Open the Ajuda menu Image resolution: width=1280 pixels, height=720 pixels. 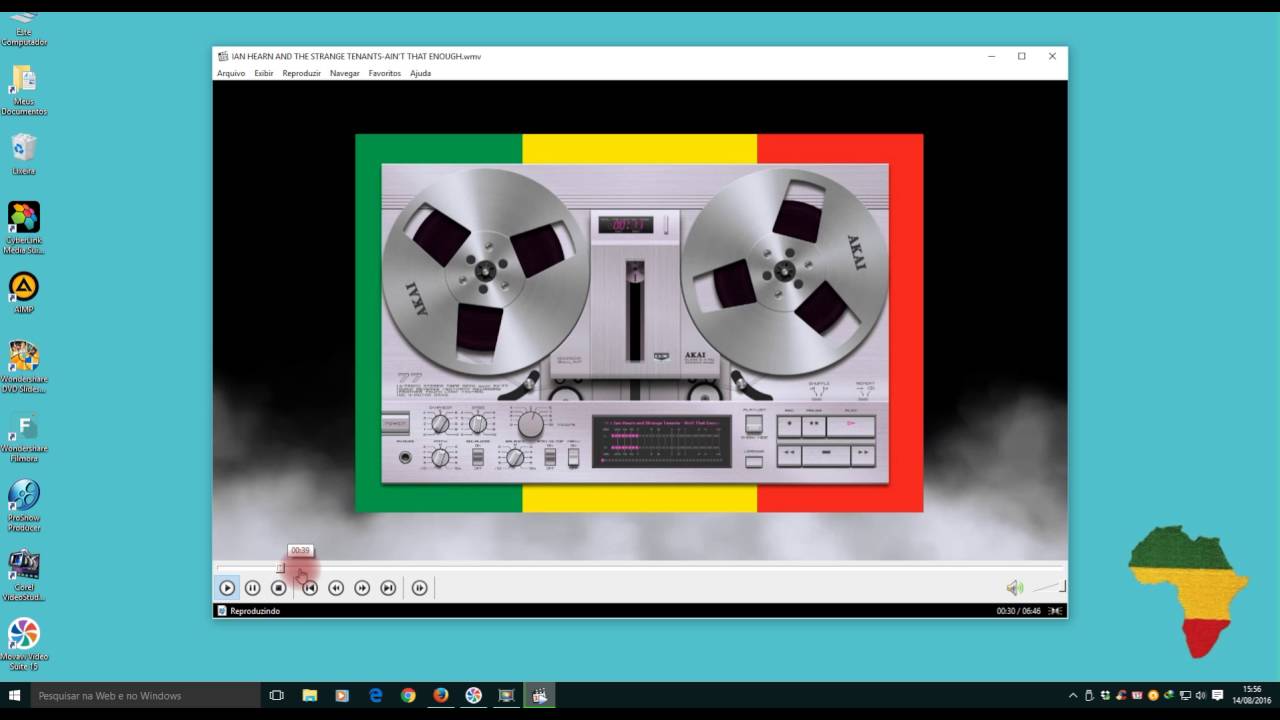[421, 73]
